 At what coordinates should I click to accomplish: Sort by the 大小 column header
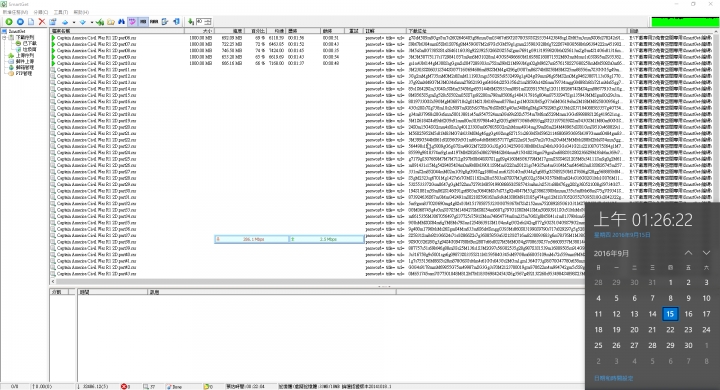pos(200,31)
